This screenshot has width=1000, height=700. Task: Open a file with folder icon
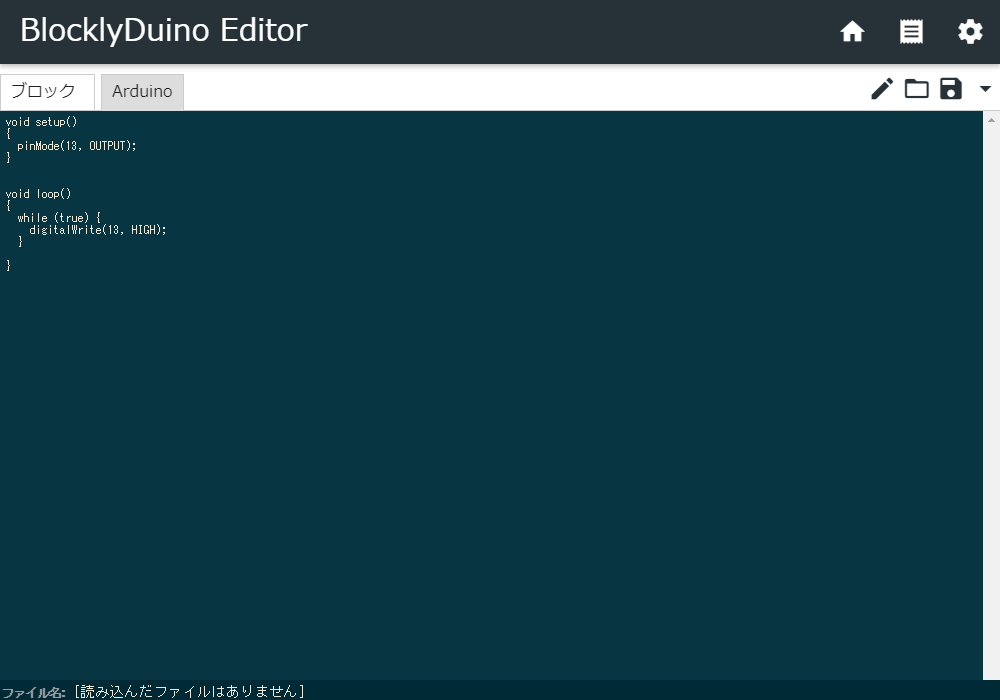[x=916, y=89]
